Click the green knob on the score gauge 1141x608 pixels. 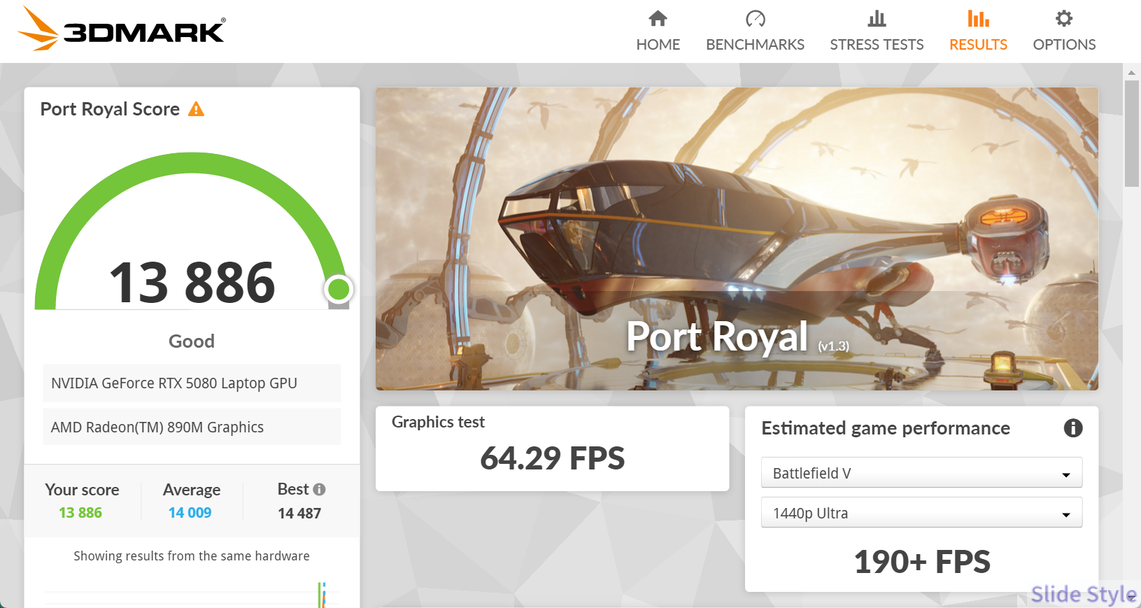[x=338, y=290]
